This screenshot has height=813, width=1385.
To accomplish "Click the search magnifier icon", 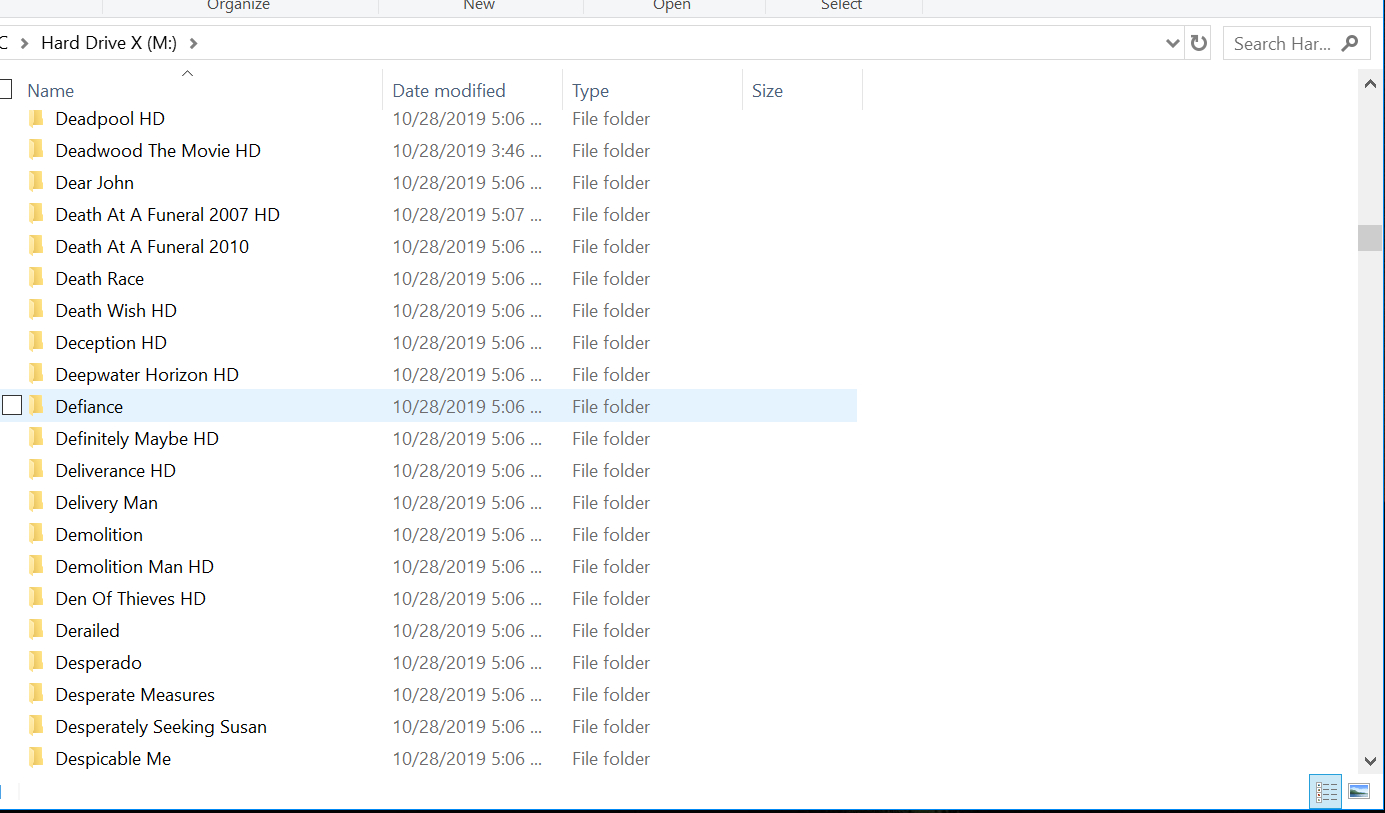I will coord(1350,43).
